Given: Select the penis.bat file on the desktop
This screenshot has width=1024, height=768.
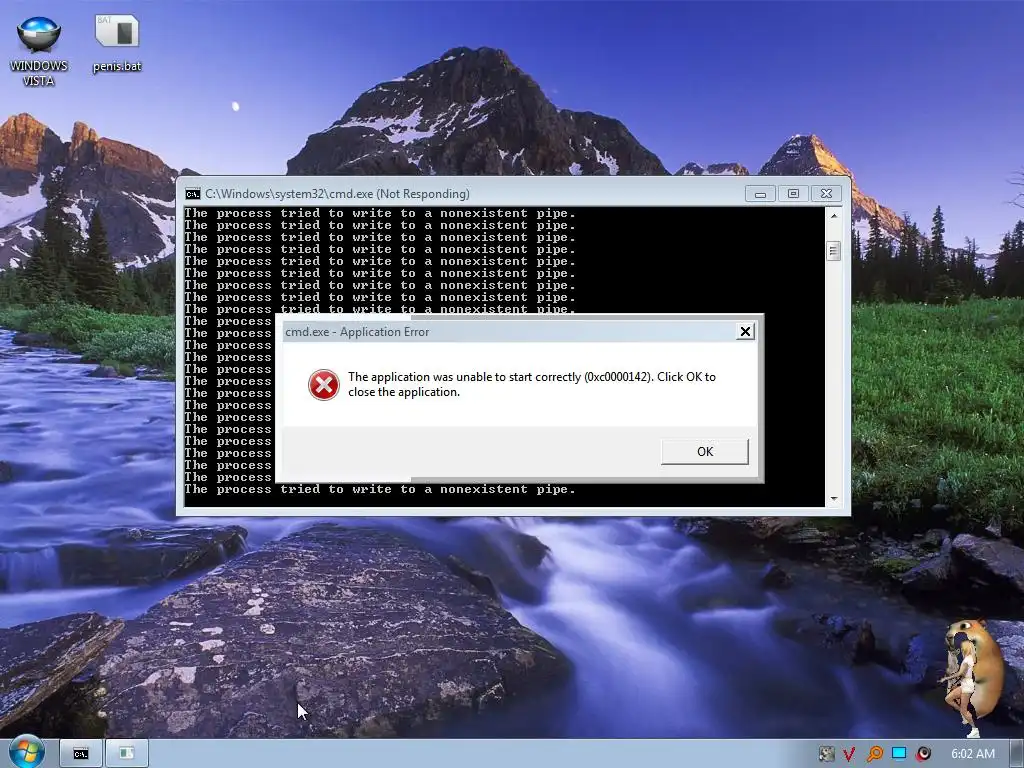Looking at the screenshot, I should pos(117,43).
